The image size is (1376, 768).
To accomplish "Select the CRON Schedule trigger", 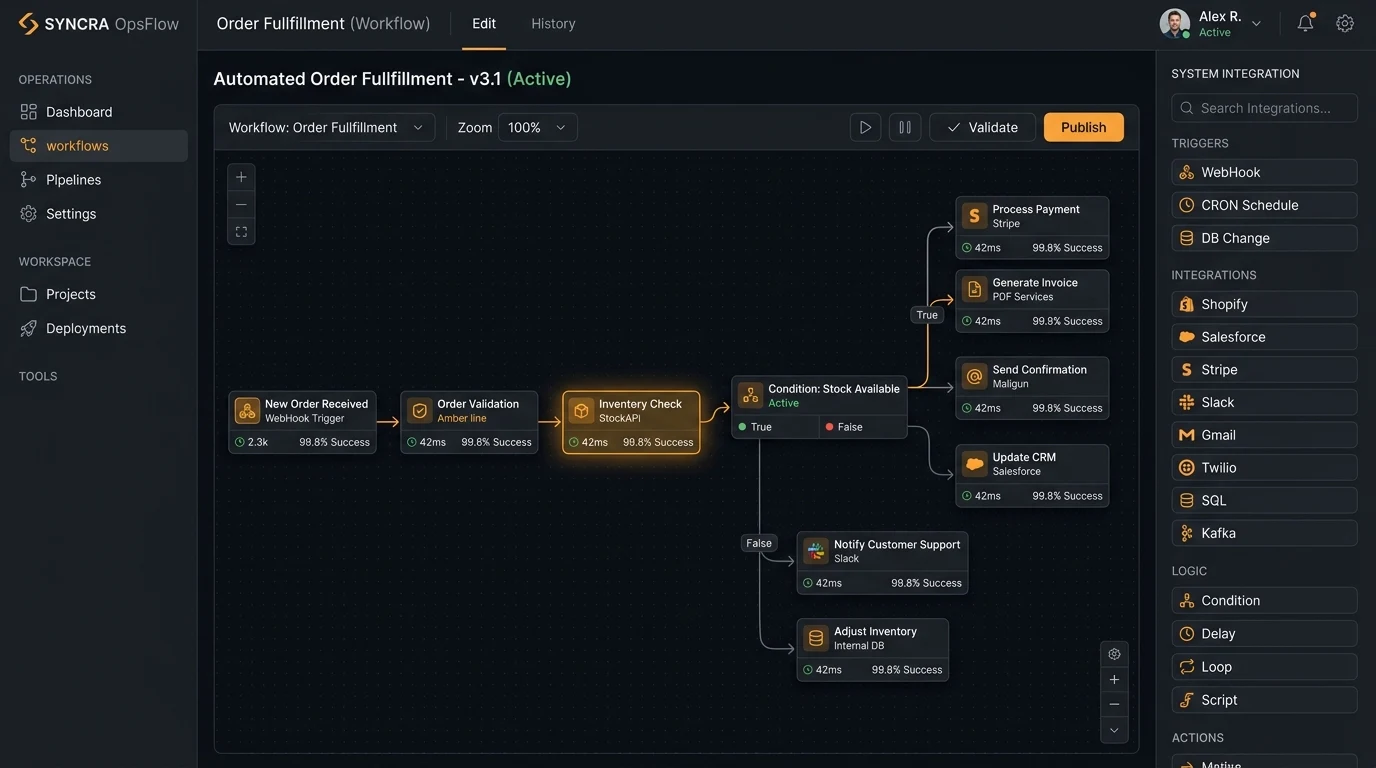I will click(x=1264, y=205).
